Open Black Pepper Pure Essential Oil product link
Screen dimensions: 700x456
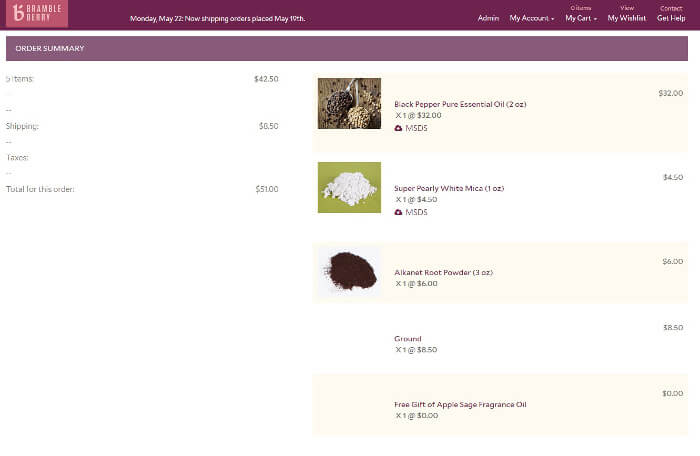pos(461,104)
